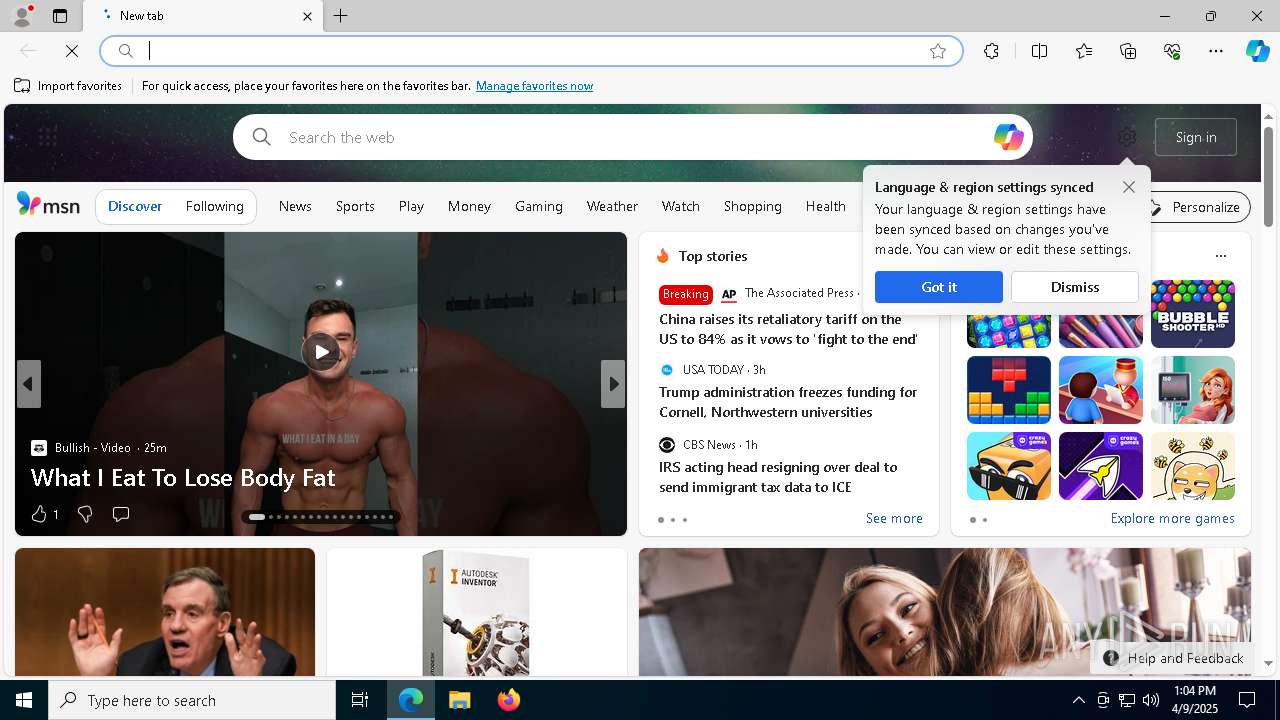Screen dimensions: 1280x720
Task: Open Collections icon
Action: pos(1128,51)
